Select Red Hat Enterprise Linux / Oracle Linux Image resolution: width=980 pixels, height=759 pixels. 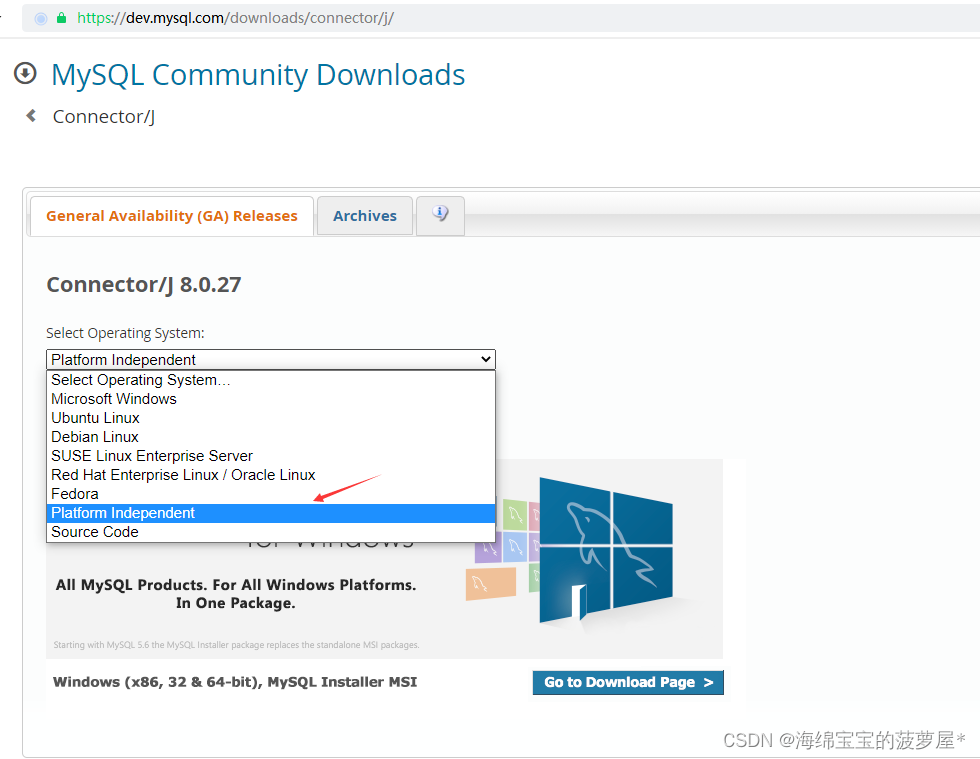click(271, 475)
